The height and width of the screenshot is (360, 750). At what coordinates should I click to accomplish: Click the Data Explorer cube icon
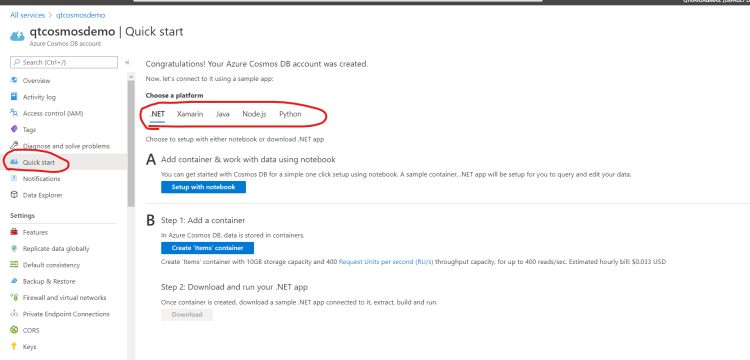(14, 195)
